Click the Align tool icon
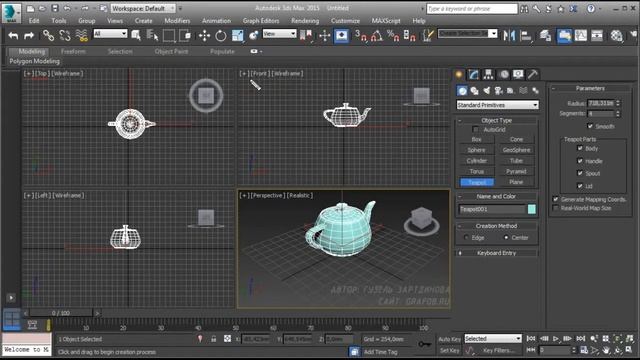The height and width of the screenshot is (360, 640). pos(526,36)
